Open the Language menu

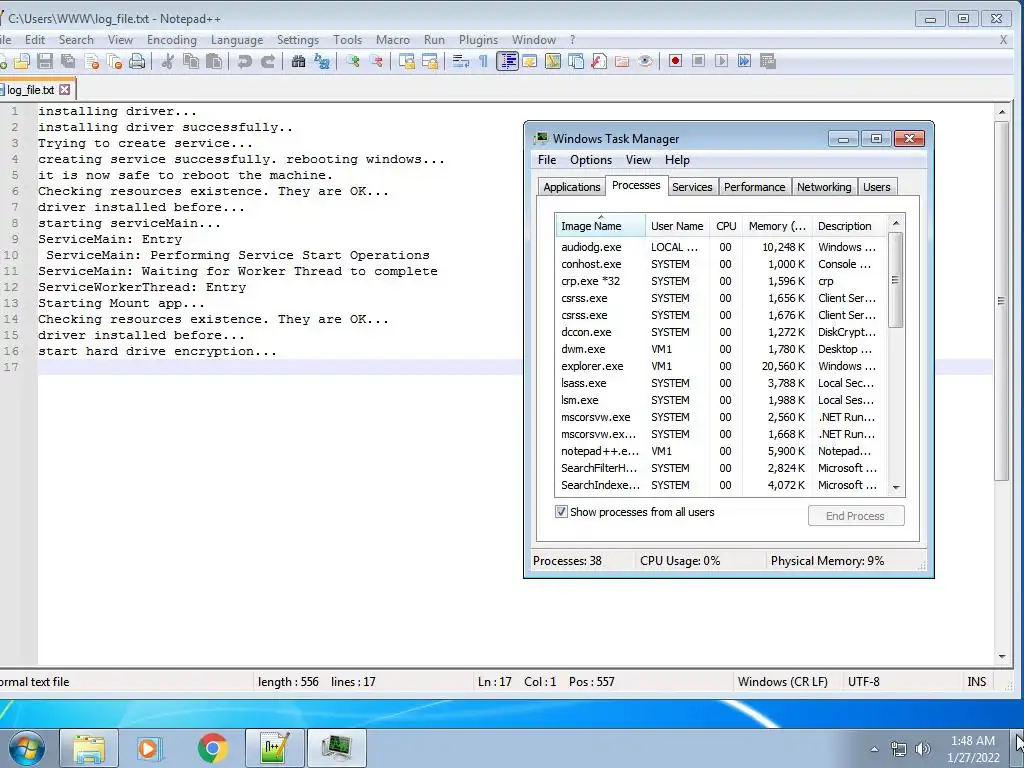[x=236, y=40]
